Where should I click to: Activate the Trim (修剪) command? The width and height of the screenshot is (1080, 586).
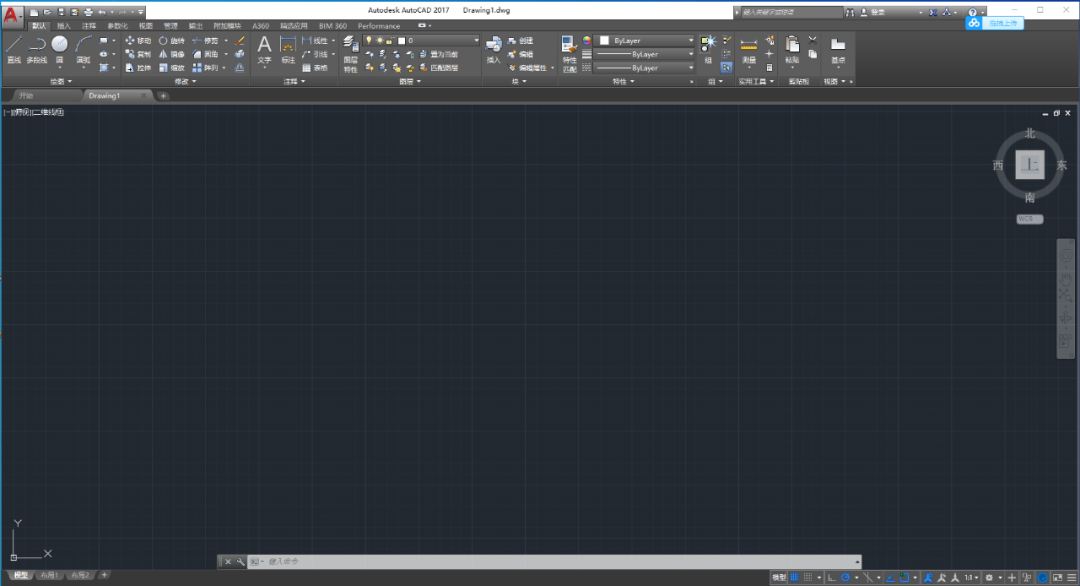point(205,41)
